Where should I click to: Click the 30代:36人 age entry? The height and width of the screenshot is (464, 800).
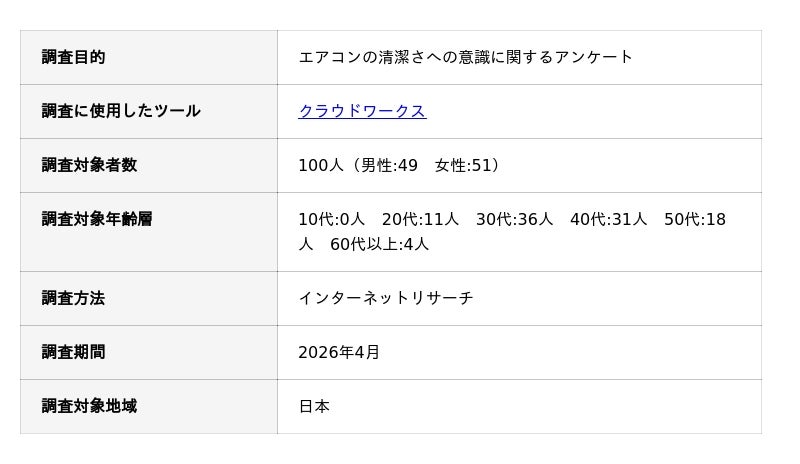click(514, 219)
